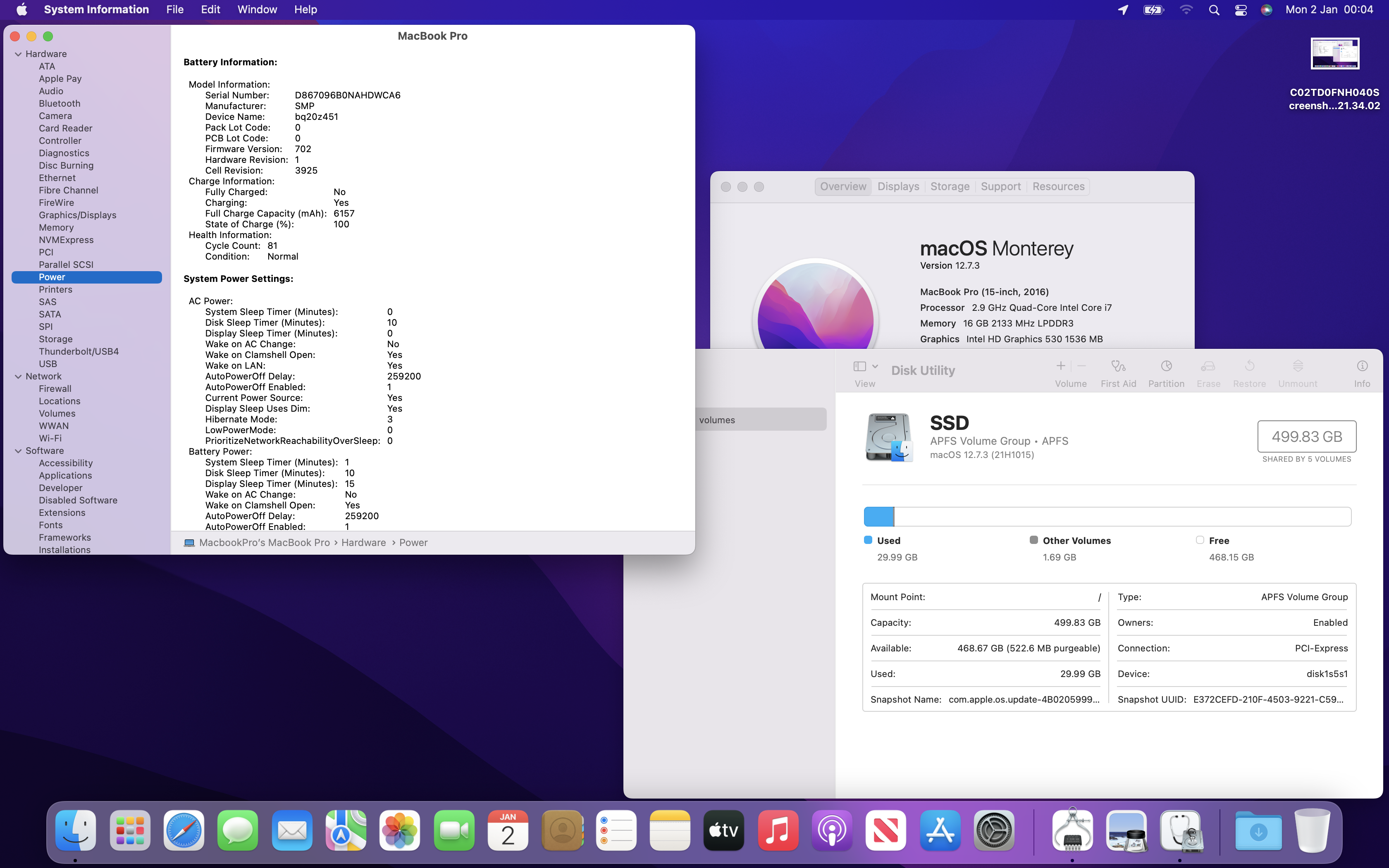Launch Safari from the Dock
Screen dimensions: 1389x868
click(184, 830)
